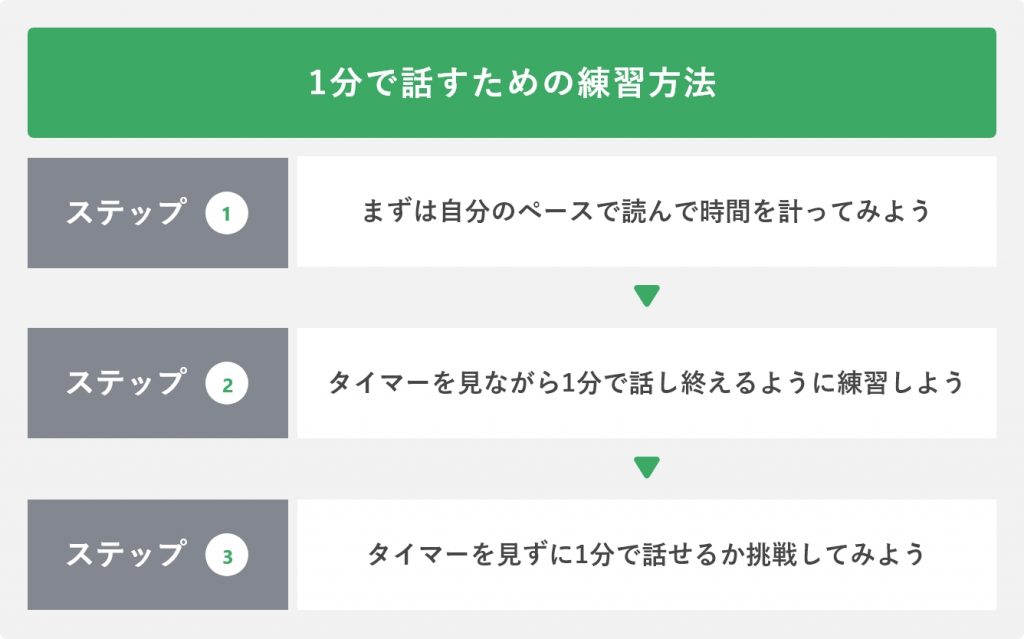Click the green arrow below step 2

coord(647,467)
